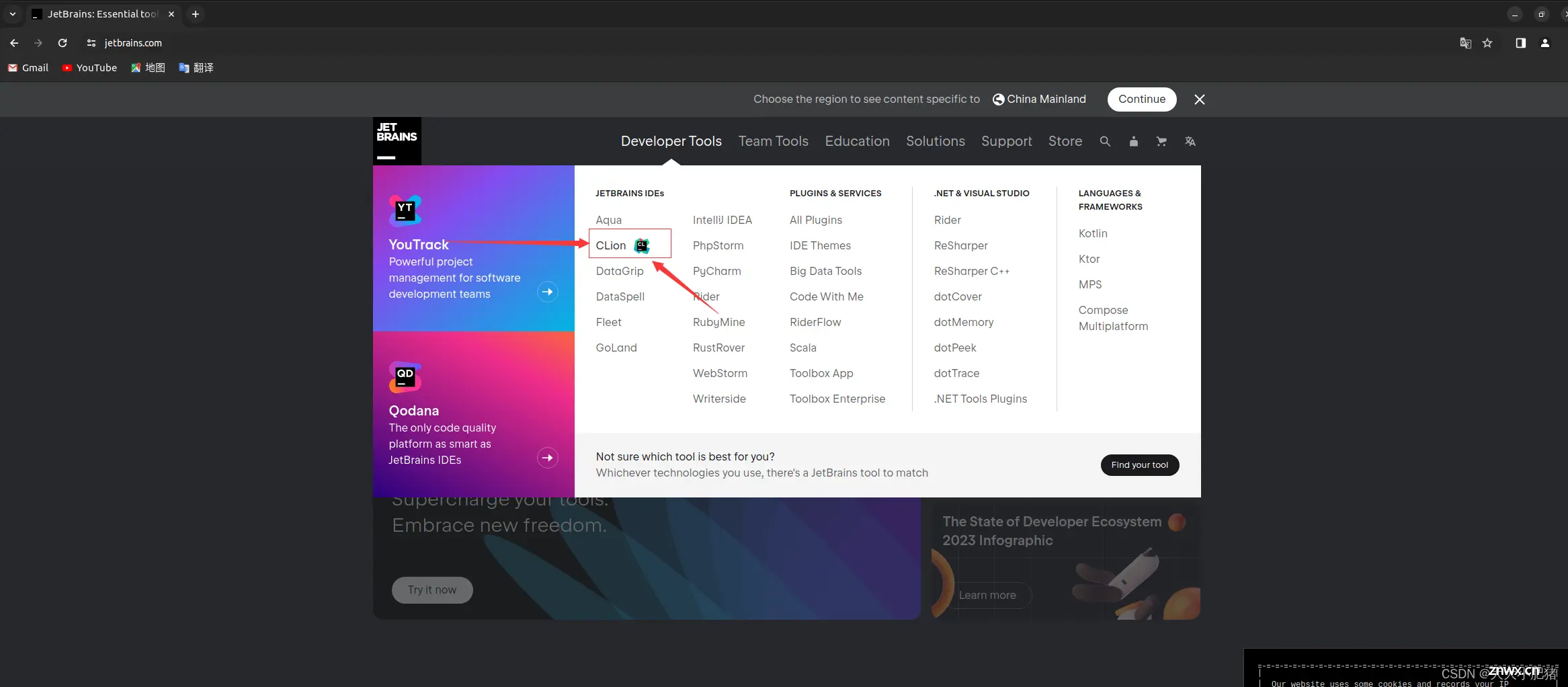Click Continue in region banner
Viewport: 1568px width, 687px height.
click(1142, 99)
